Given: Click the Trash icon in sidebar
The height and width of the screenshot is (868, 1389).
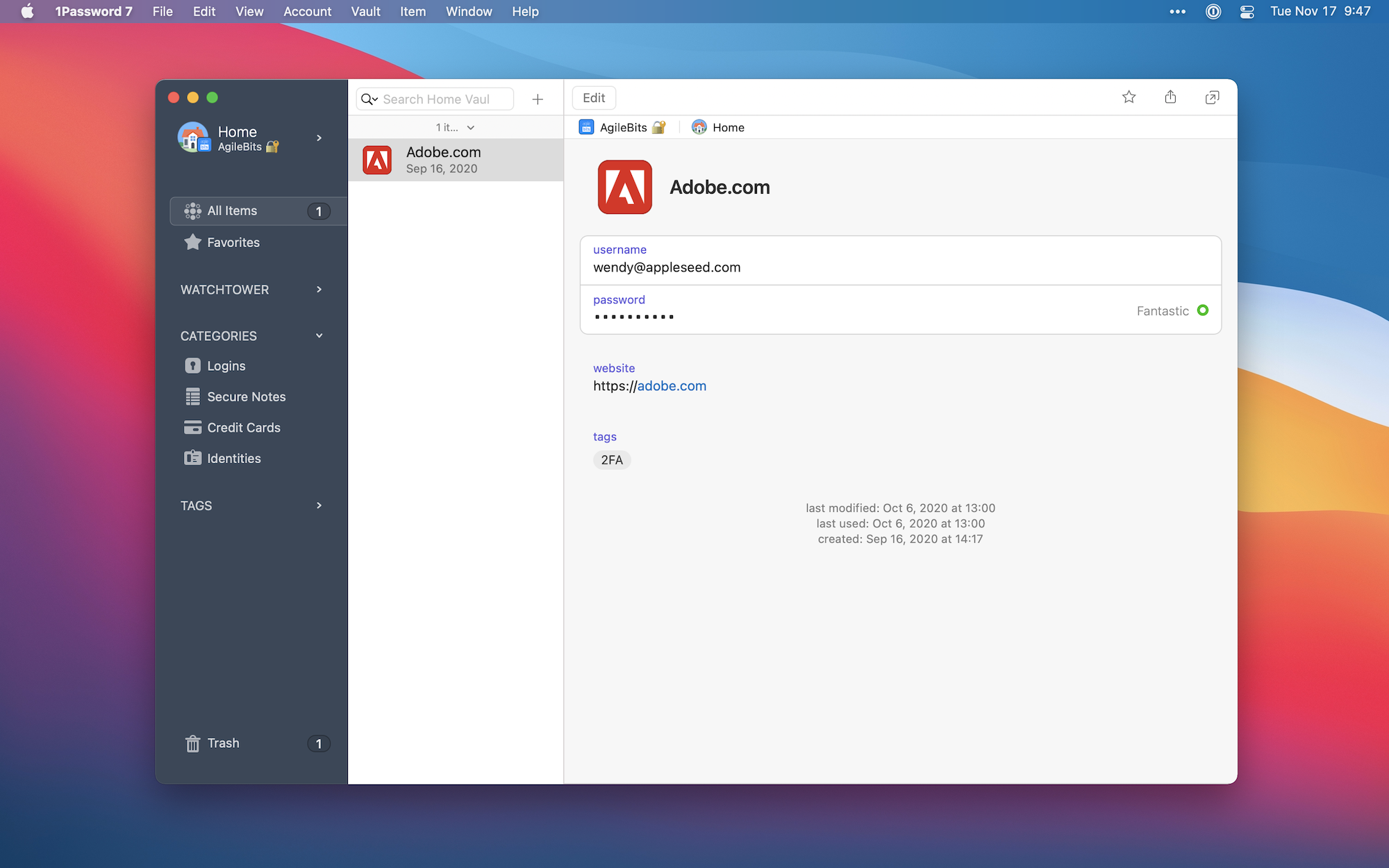Looking at the screenshot, I should tap(190, 743).
